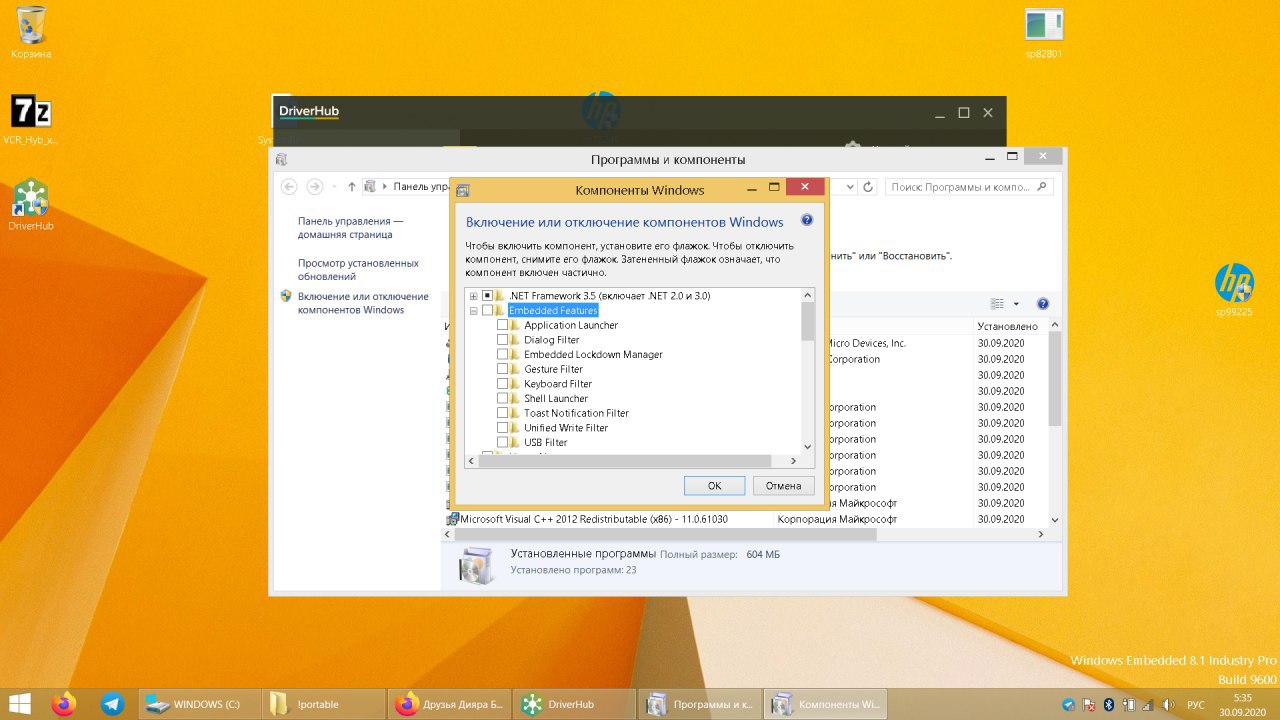The width and height of the screenshot is (1280, 720).
Task: Click the taskbar clock showing 5:35
Action: click(1242, 705)
